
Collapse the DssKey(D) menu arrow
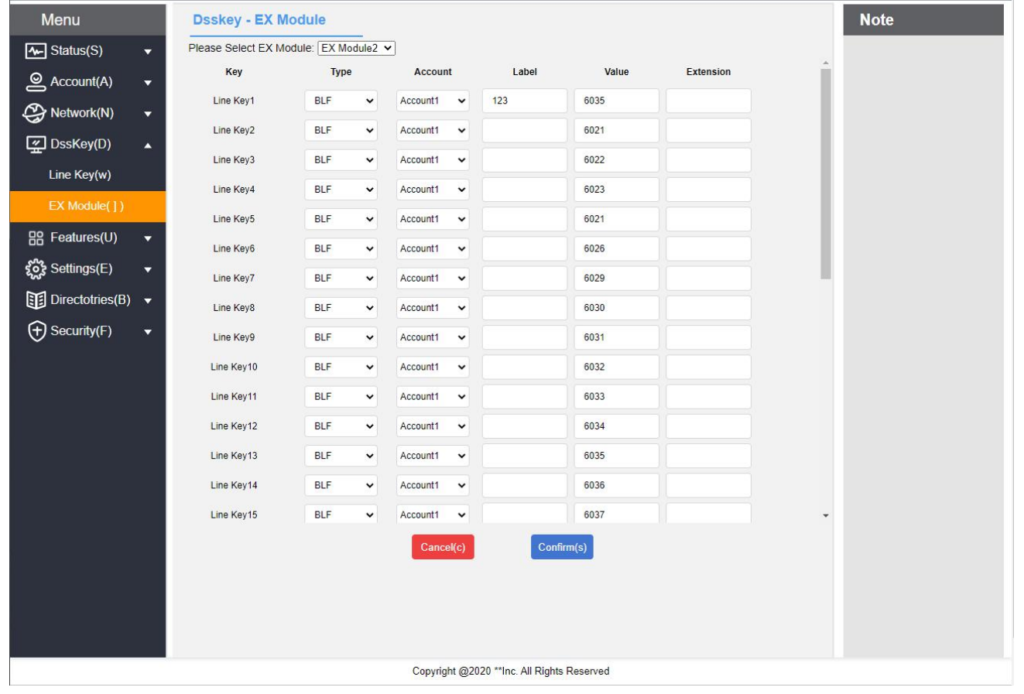(148, 145)
